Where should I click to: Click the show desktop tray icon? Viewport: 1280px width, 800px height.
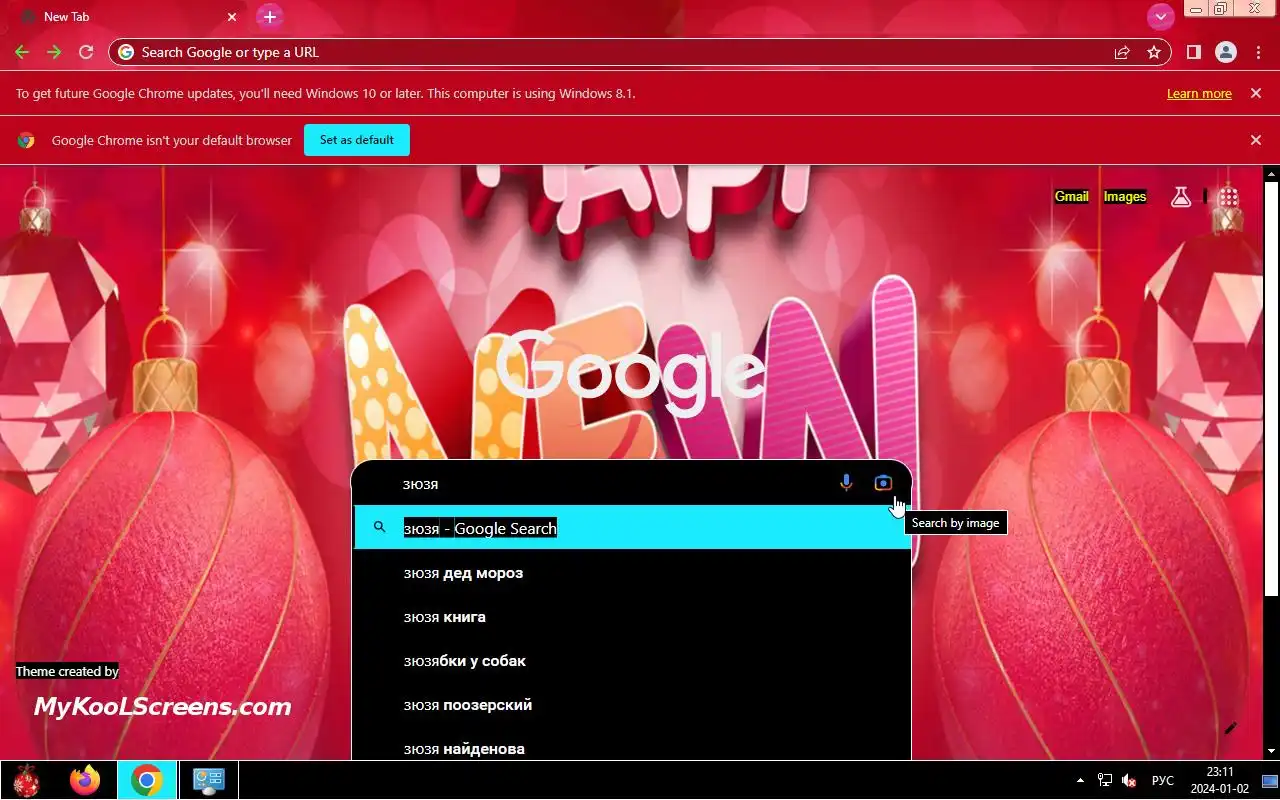(1270, 780)
